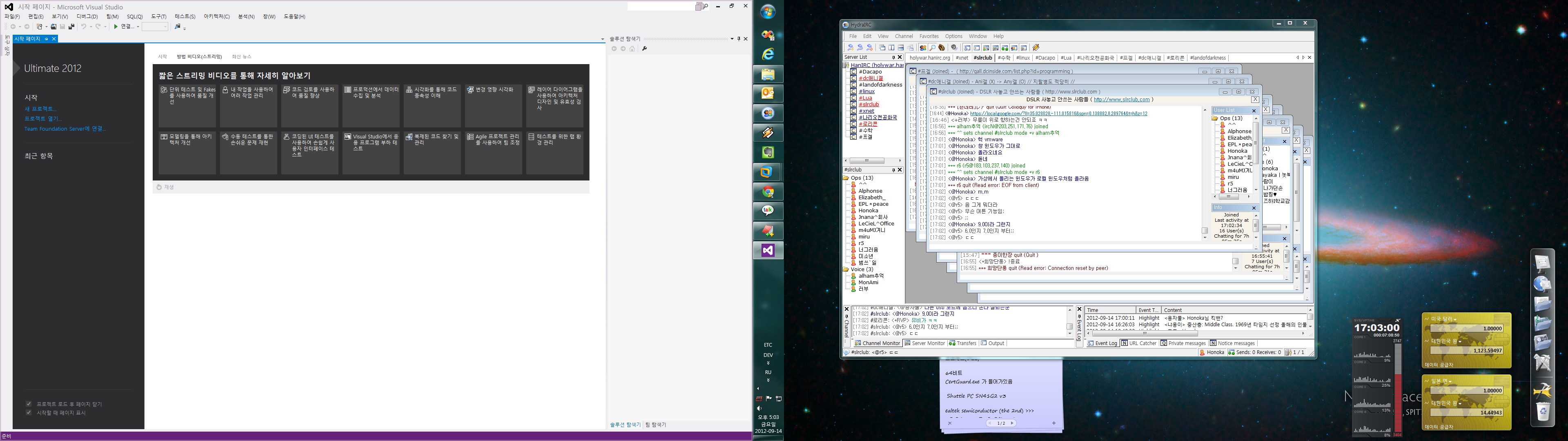This screenshot has width=1568, height=441.
Task: Click 'Team Foundation Server에 연결...' link
Action: pos(65,129)
